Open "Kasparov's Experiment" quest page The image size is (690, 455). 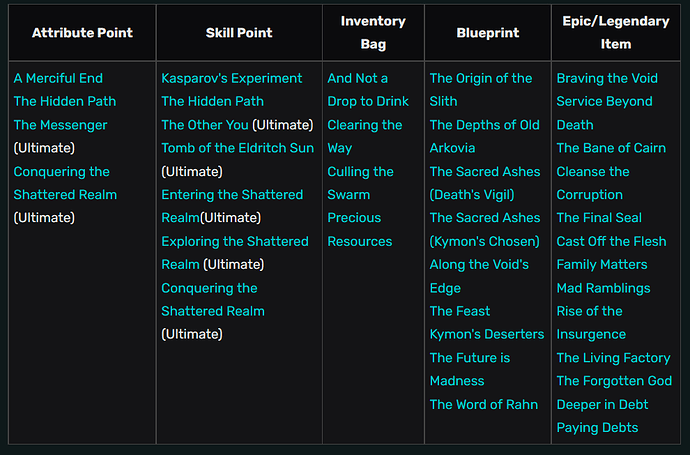[x=231, y=78]
